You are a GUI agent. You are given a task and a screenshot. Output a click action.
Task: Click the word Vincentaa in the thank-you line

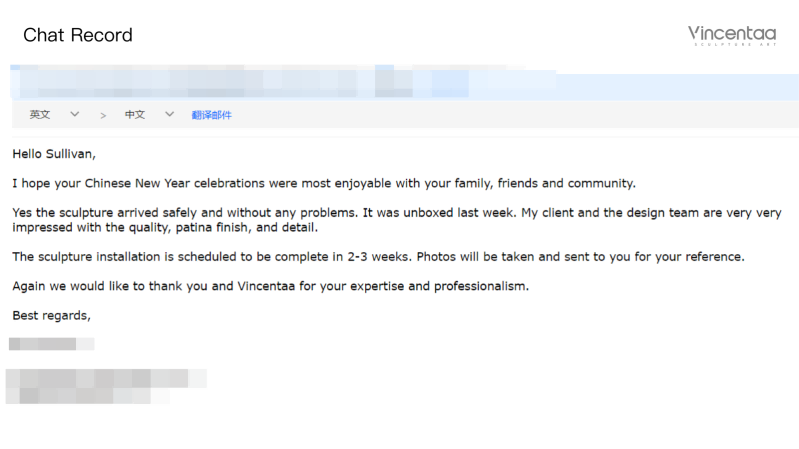click(266, 286)
